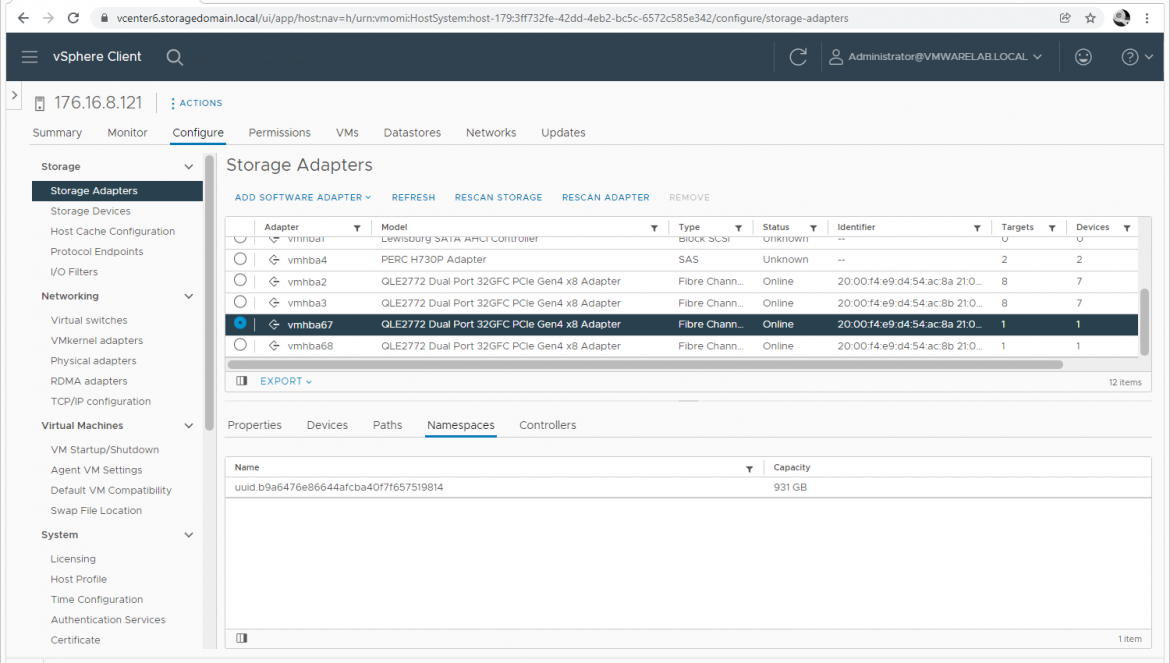This screenshot has height=663, width=1170.
Task: Open the Properties tab of adapter details
Action: click(254, 425)
